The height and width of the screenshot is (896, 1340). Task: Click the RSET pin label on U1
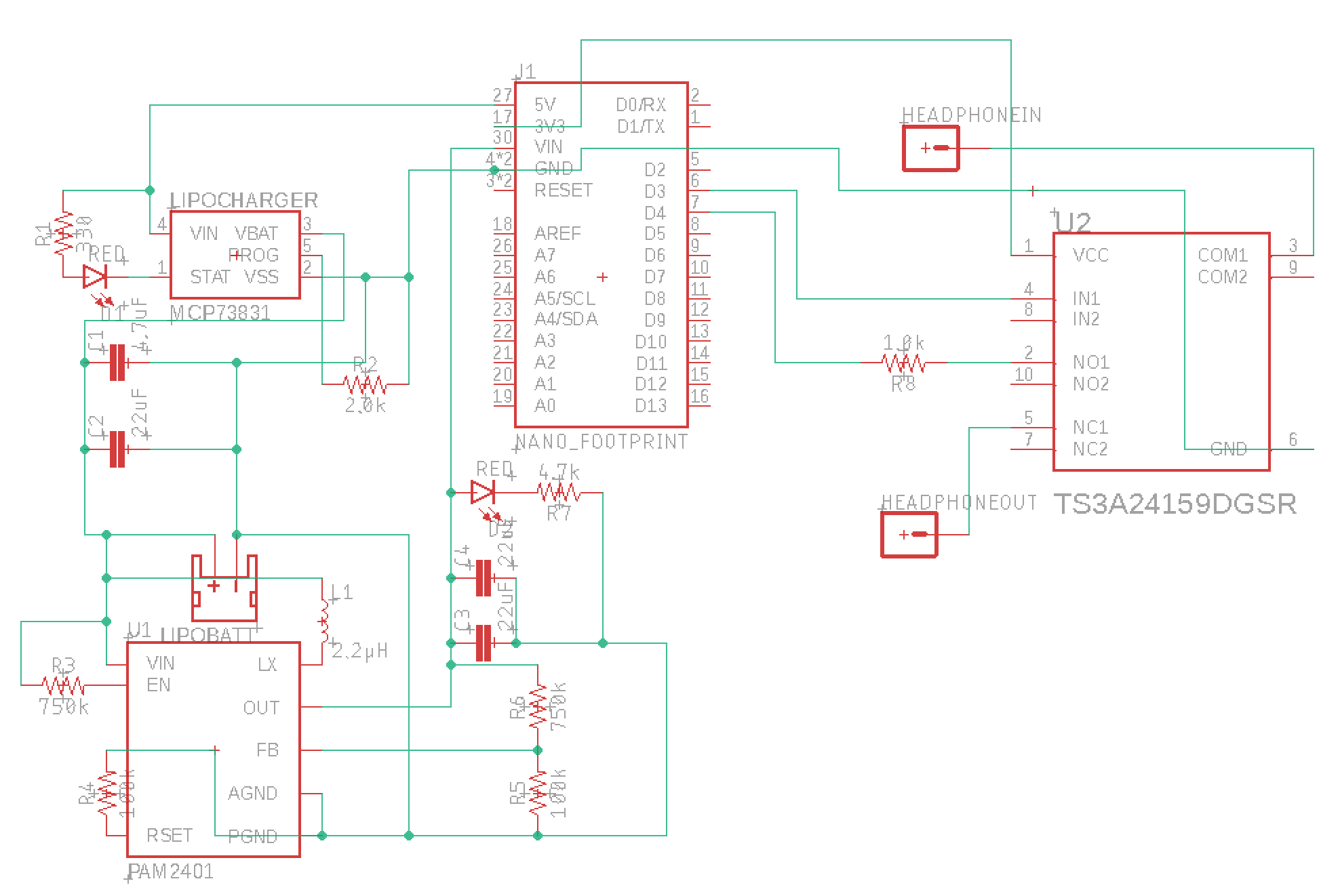coord(170,835)
